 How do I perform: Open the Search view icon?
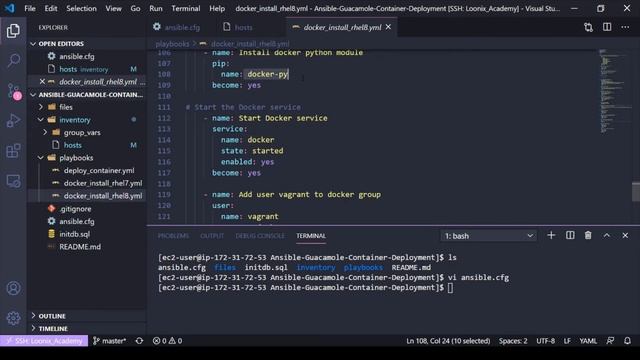tap(13, 60)
